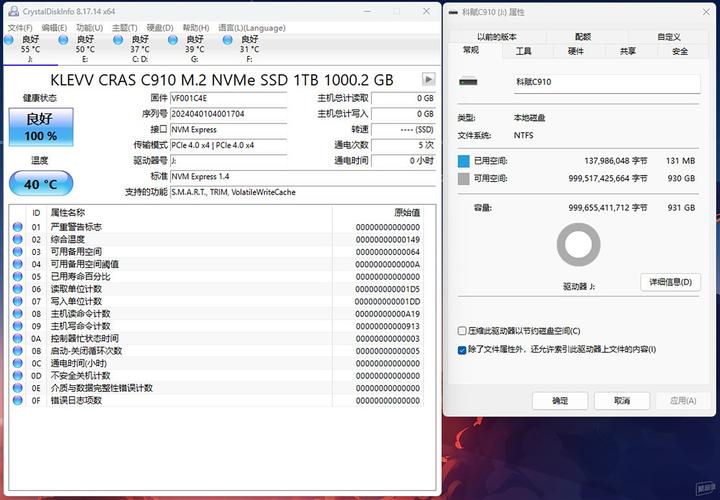The height and width of the screenshot is (500, 720).
Task: Open the 主题(T) menu
Action: pos(125,28)
